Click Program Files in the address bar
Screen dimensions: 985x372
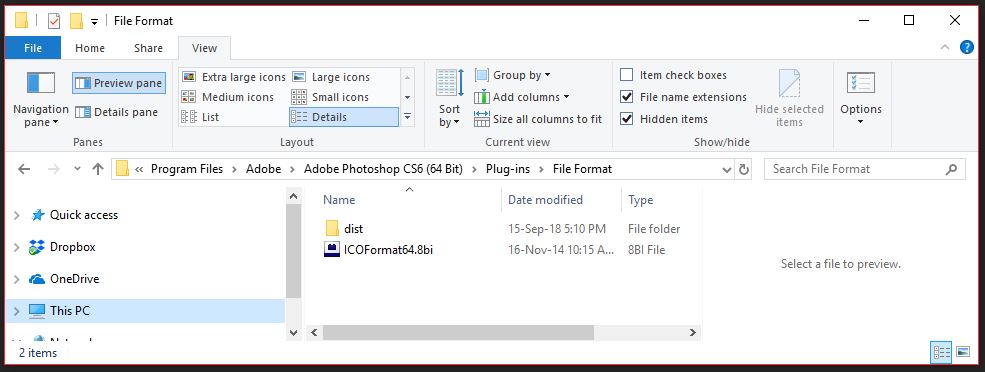[x=187, y=169]
